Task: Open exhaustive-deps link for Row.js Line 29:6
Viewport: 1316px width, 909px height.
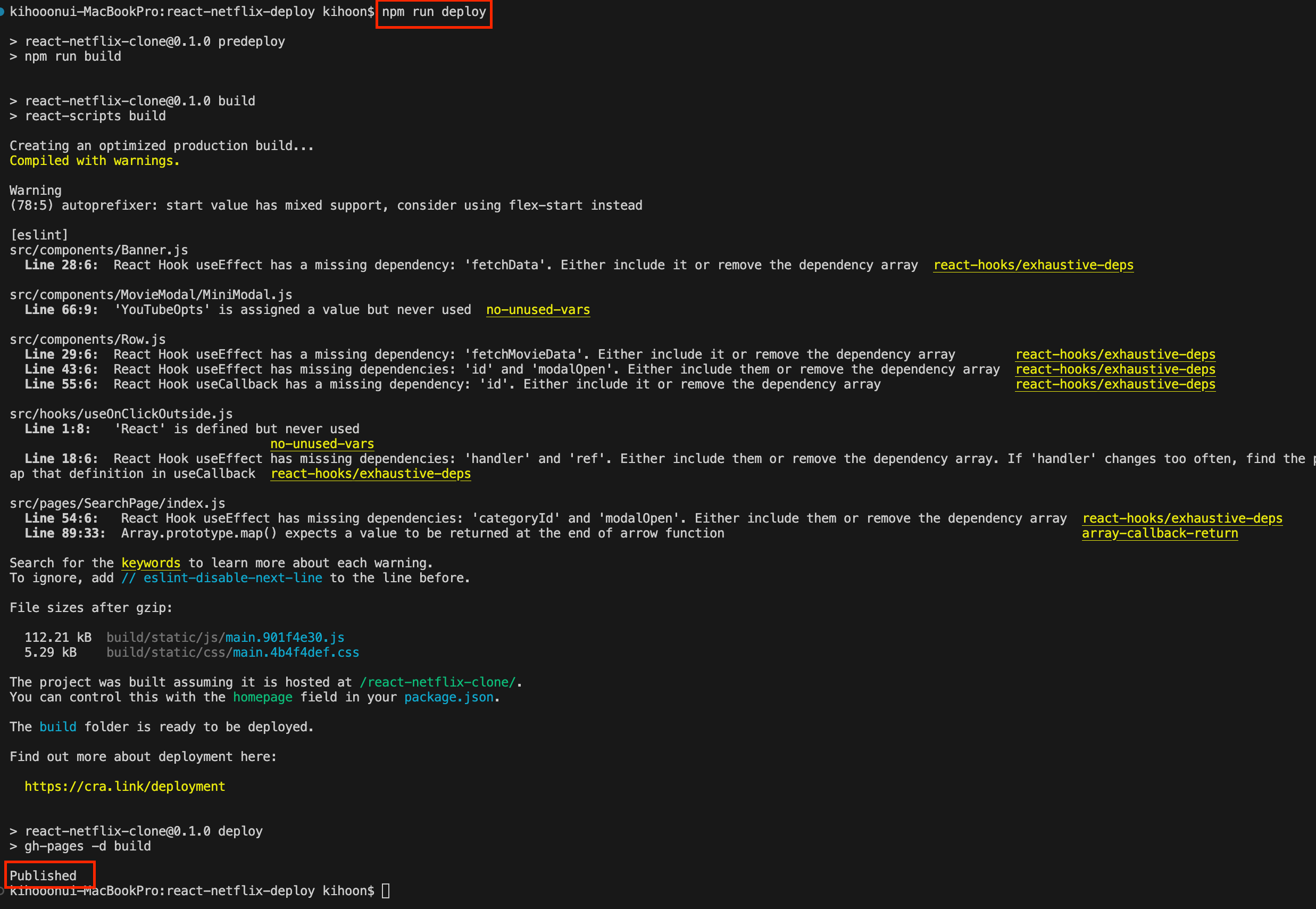Action: (1115, 355)
